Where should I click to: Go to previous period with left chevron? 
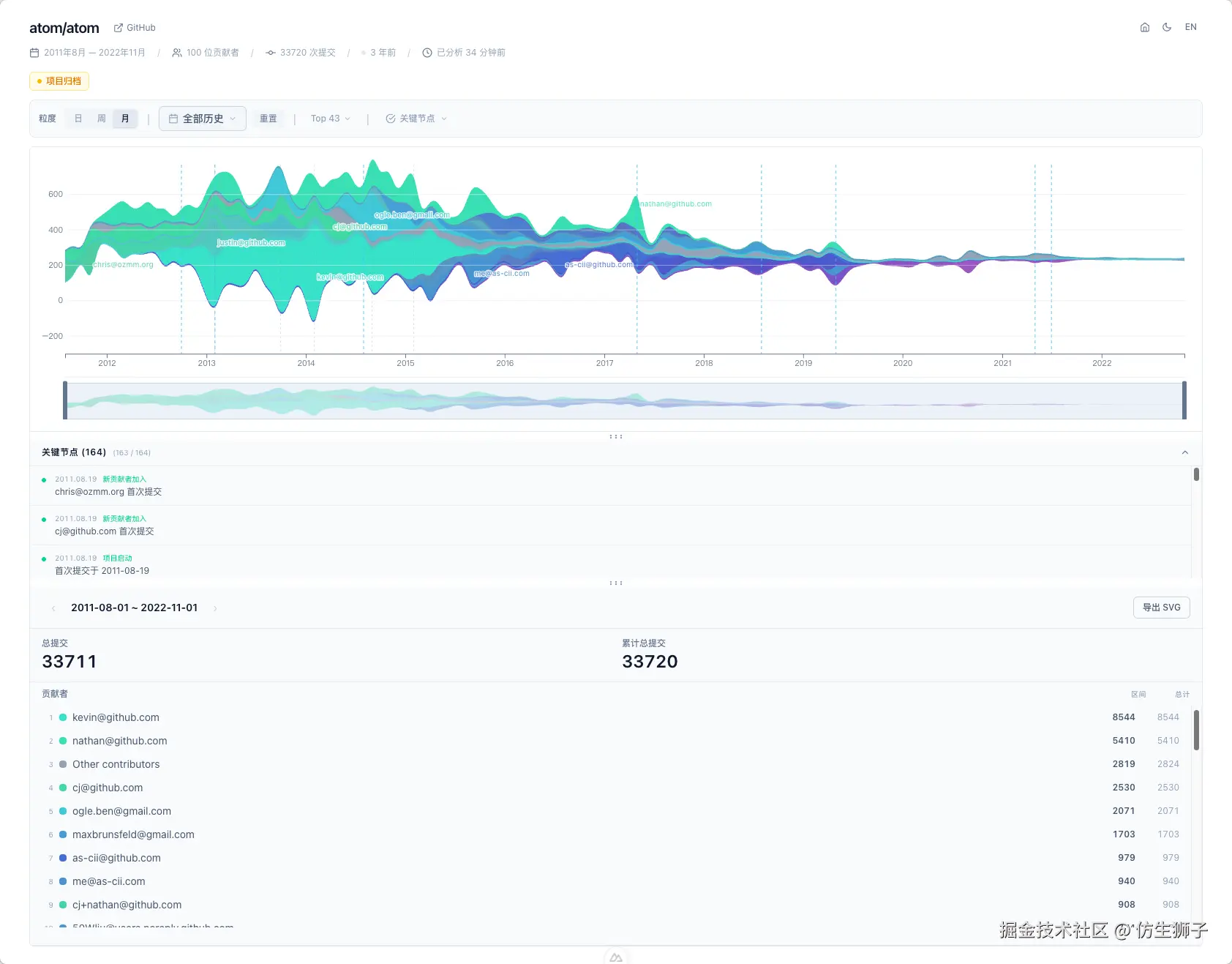point(53,608)
